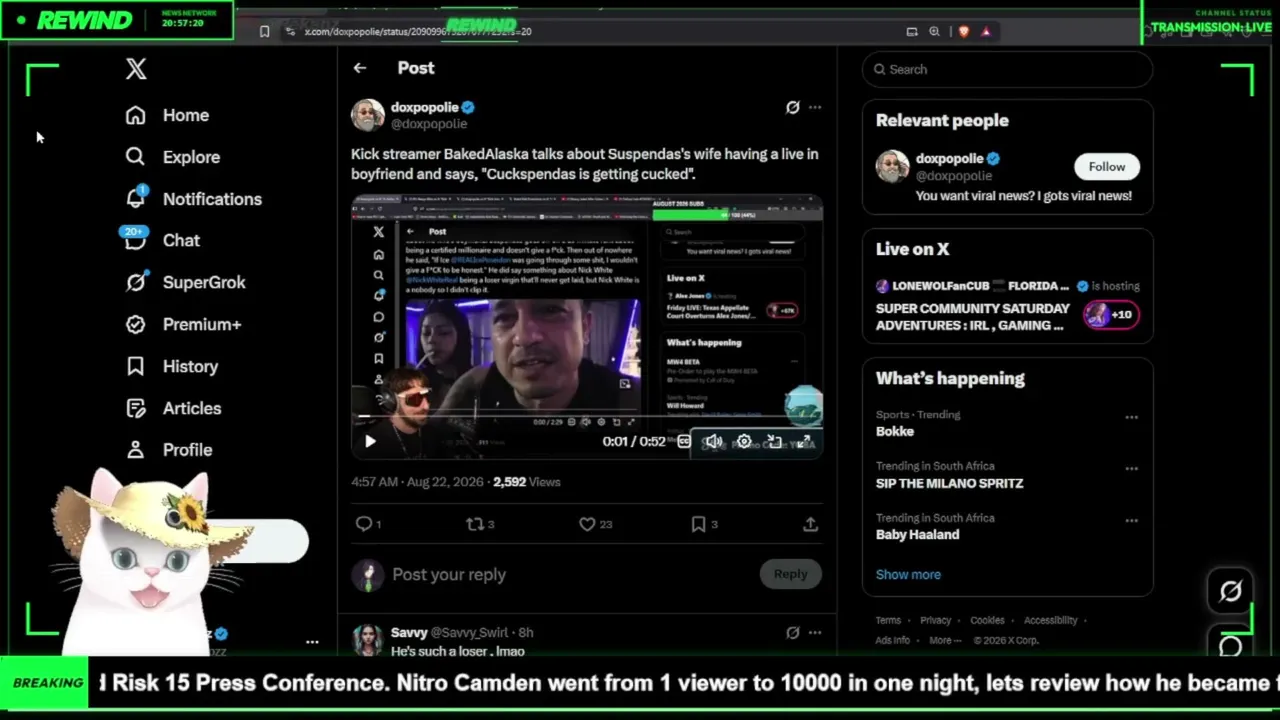Open Notifications from the sidebar
Viewport: 1280px width, 720px height.
pyautogui.click(x=193, y=199)
